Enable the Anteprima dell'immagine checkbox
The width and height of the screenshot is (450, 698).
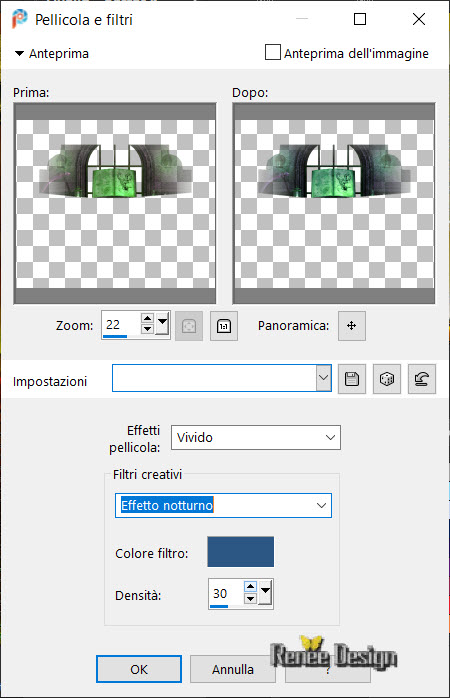(272, 52)
